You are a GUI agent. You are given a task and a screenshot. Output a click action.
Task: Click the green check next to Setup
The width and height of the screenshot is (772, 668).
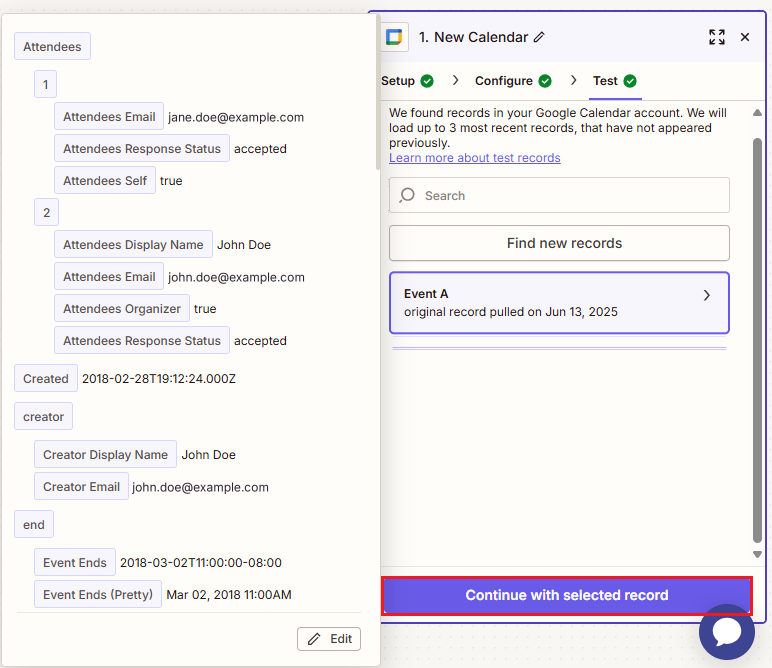pos(427,81)
